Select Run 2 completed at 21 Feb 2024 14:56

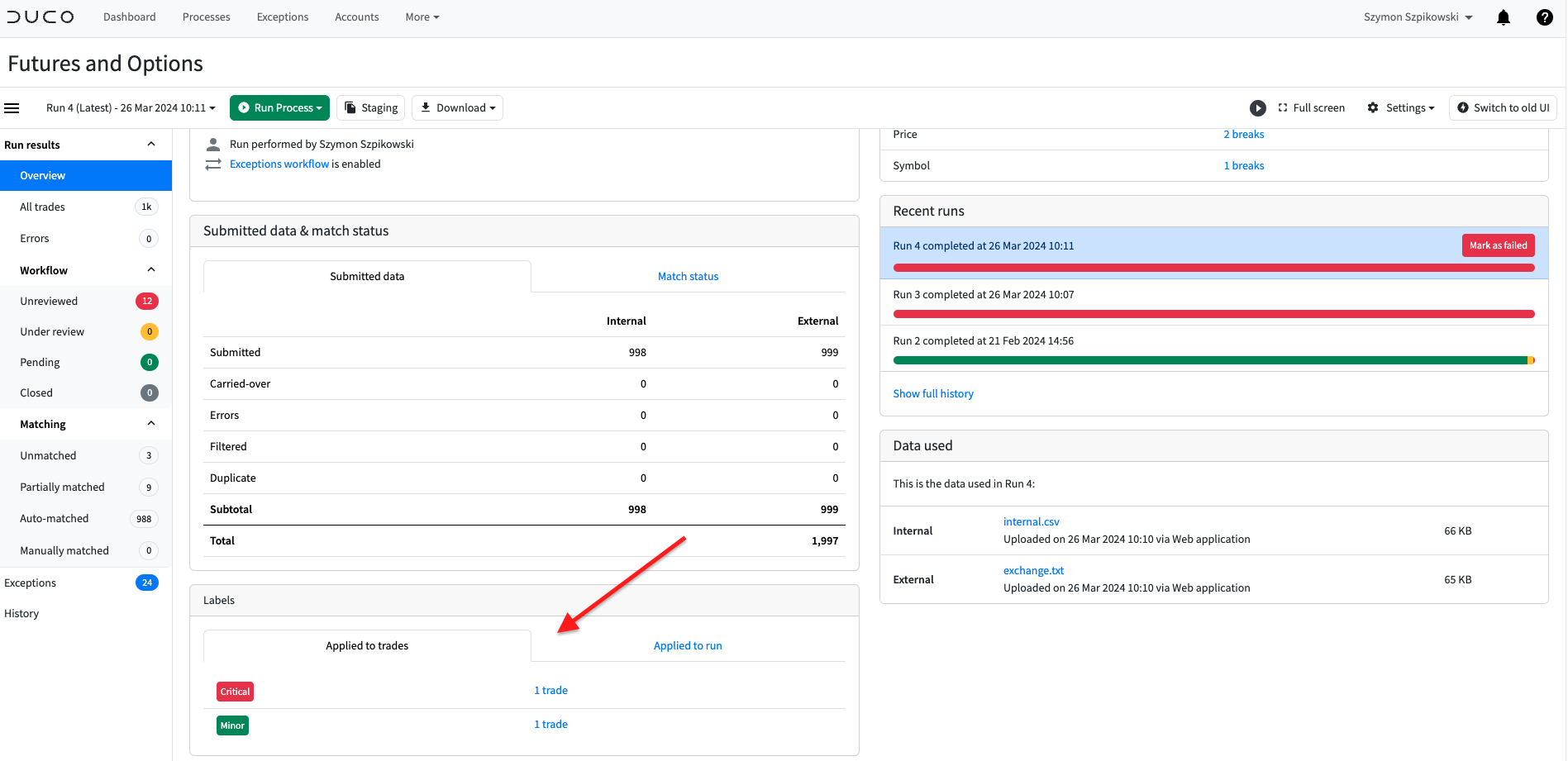pyautogui.click(x=984, y=341)
